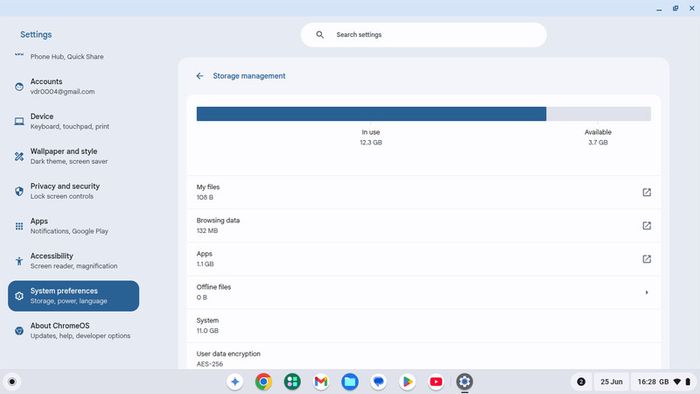Click the Available 3.7 GB label
Viewport: 700px width, 394px height.
coord(598,137)
